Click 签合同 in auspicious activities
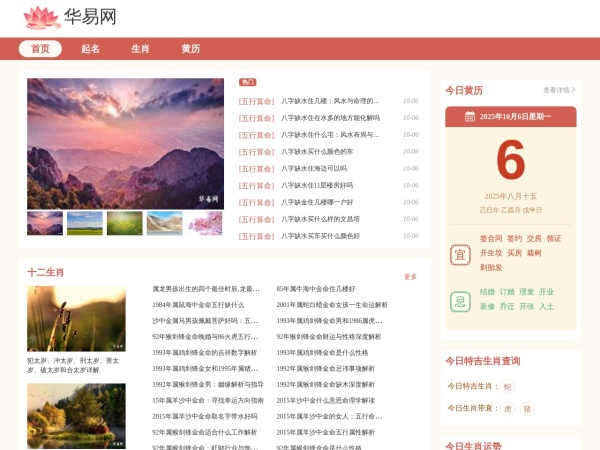 [491, 238]
